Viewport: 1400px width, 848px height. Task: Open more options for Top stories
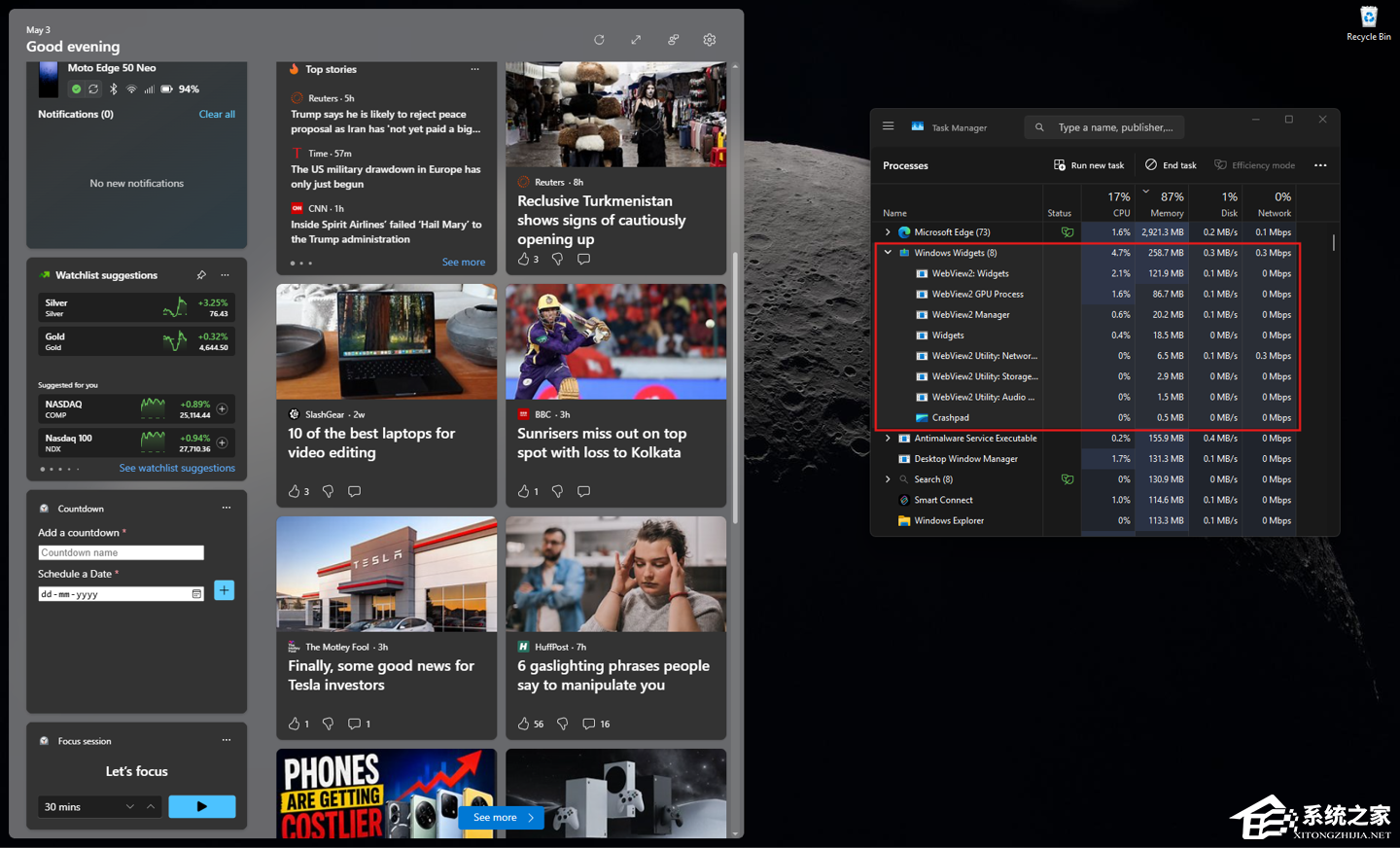point(474,69)
